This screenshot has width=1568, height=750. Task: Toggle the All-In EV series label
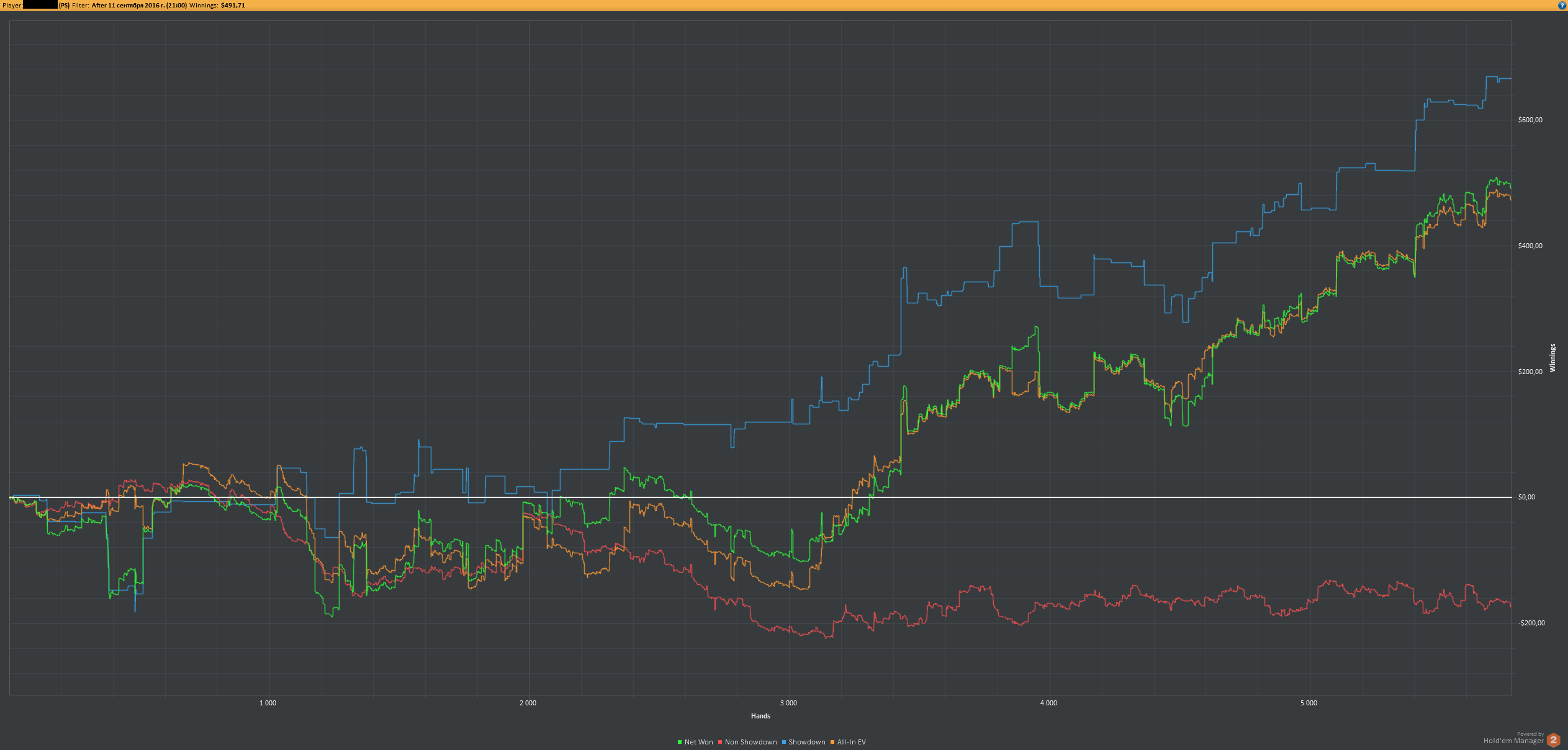pos(851,742)
